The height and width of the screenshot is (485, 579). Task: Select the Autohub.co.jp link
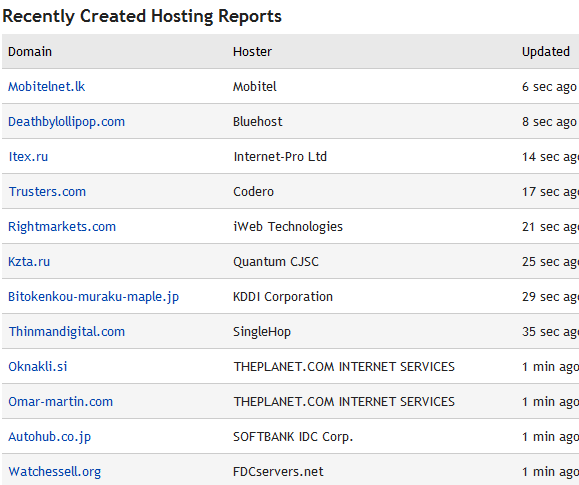pyautogui.click(x=49, y=437)
